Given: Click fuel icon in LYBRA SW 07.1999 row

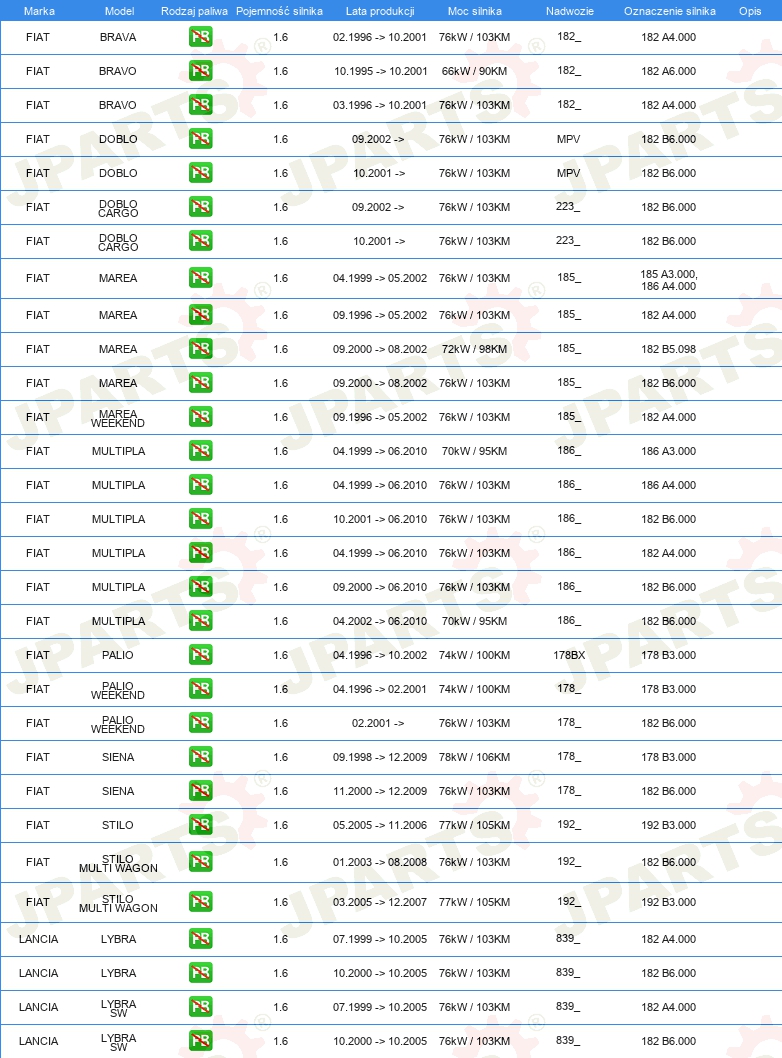Looking at the screenshot, I should 200,1007.
